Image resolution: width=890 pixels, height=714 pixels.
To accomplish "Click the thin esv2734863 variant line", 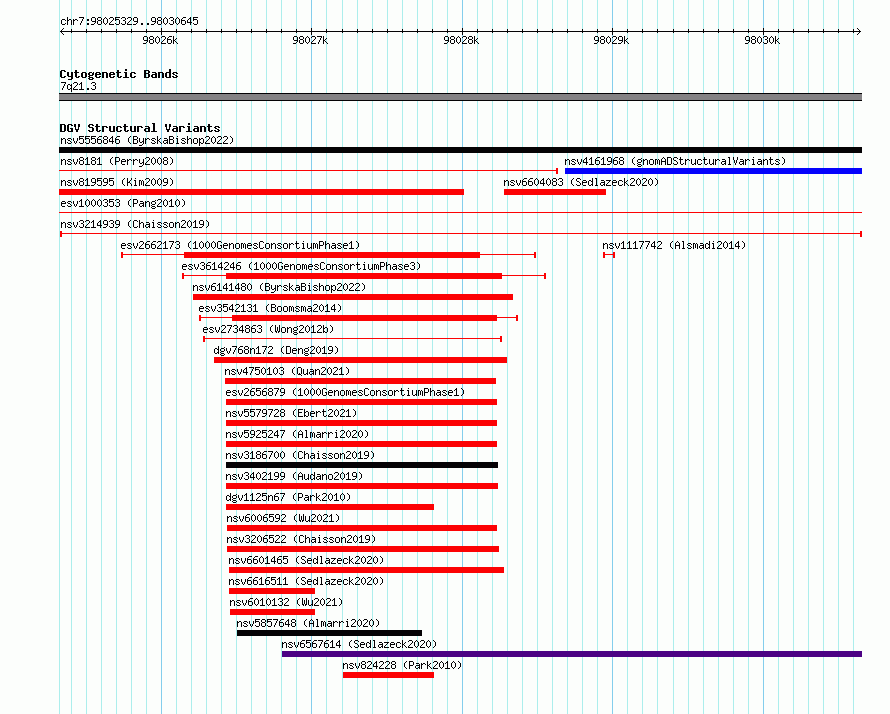I will click(352, 339).
